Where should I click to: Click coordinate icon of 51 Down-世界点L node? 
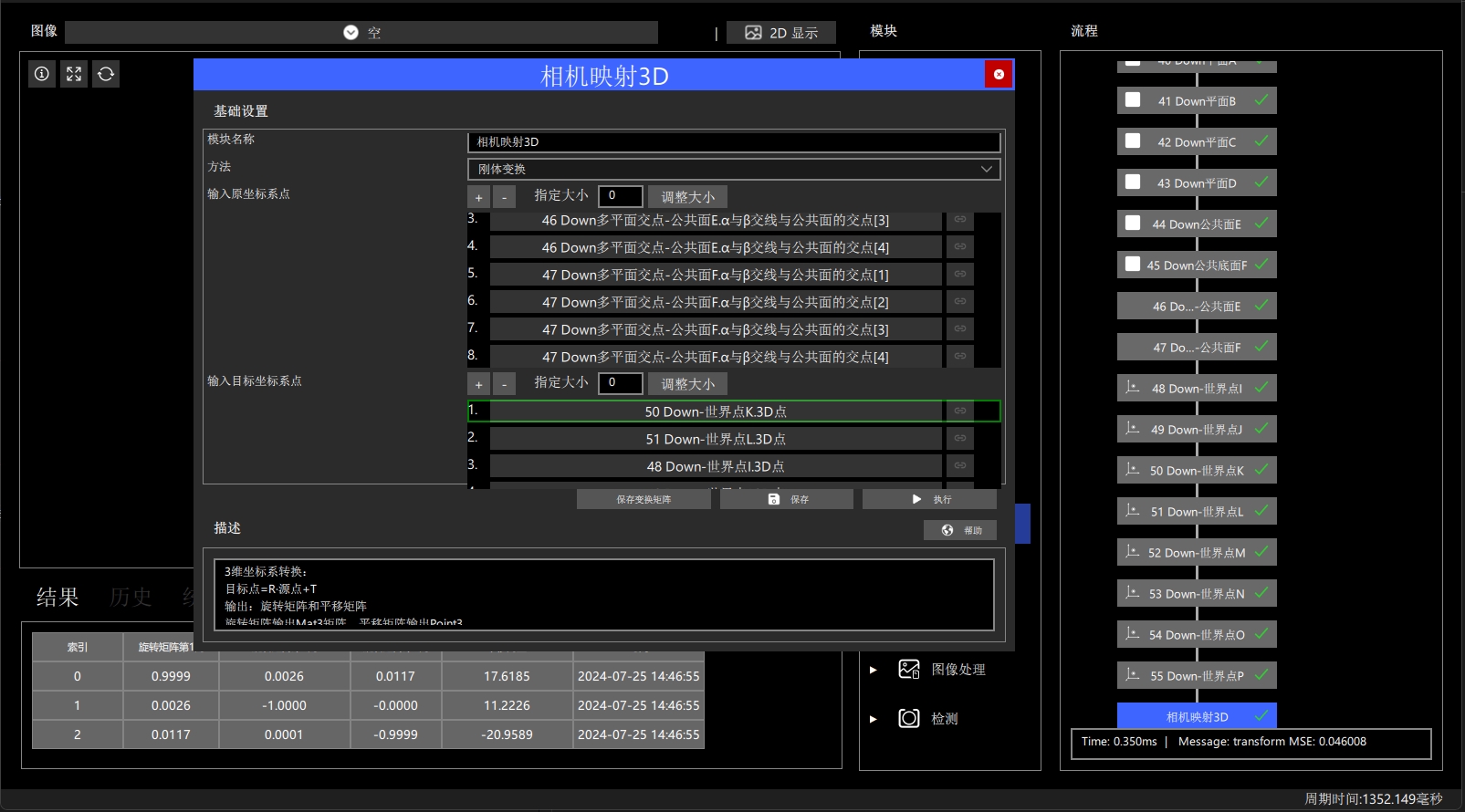point(1133,511)
